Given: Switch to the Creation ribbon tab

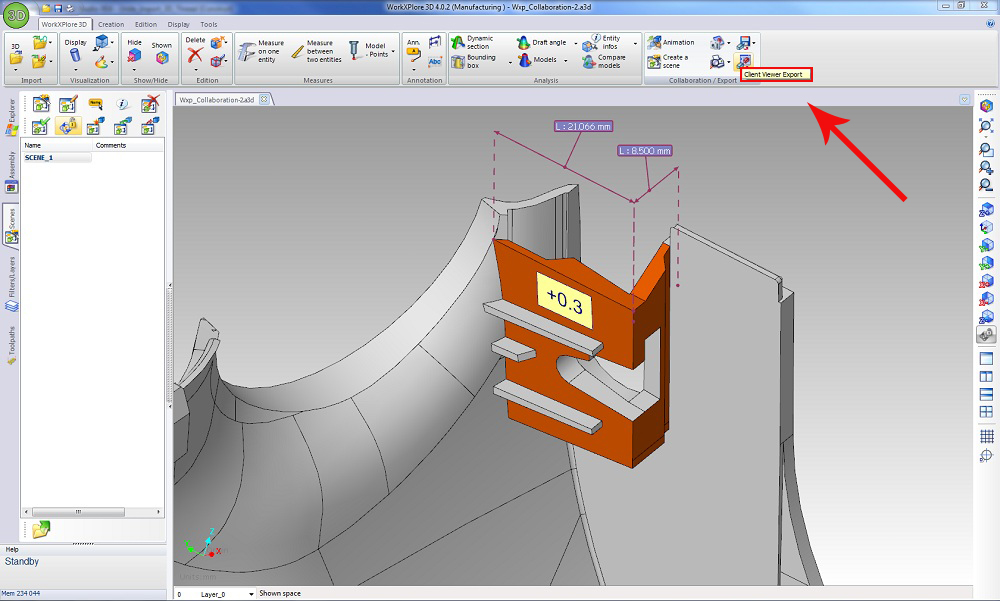Looking at the screenshot, I should point(111,24).
